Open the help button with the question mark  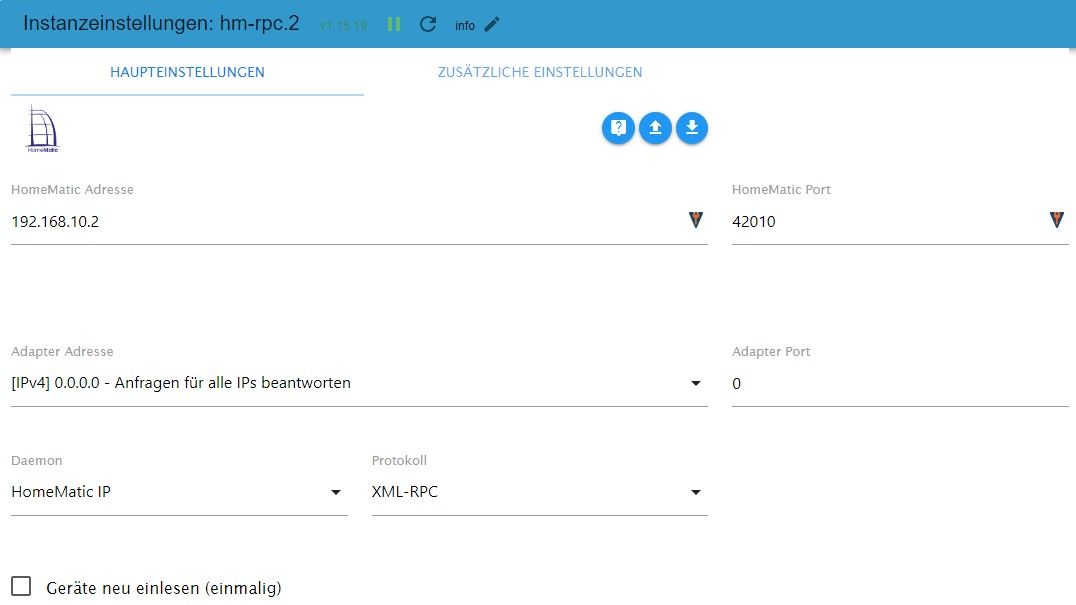pyautogui.click(x=618, y=128)
